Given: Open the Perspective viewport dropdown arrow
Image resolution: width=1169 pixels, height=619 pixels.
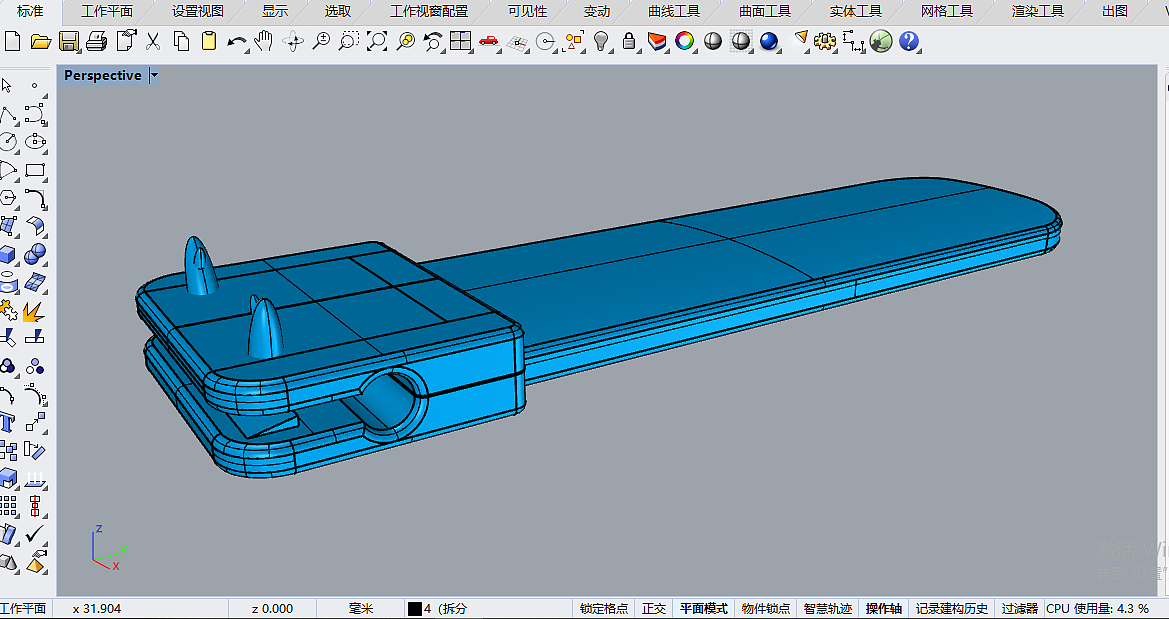Looking at the screenshot, I should coord(154,76).
